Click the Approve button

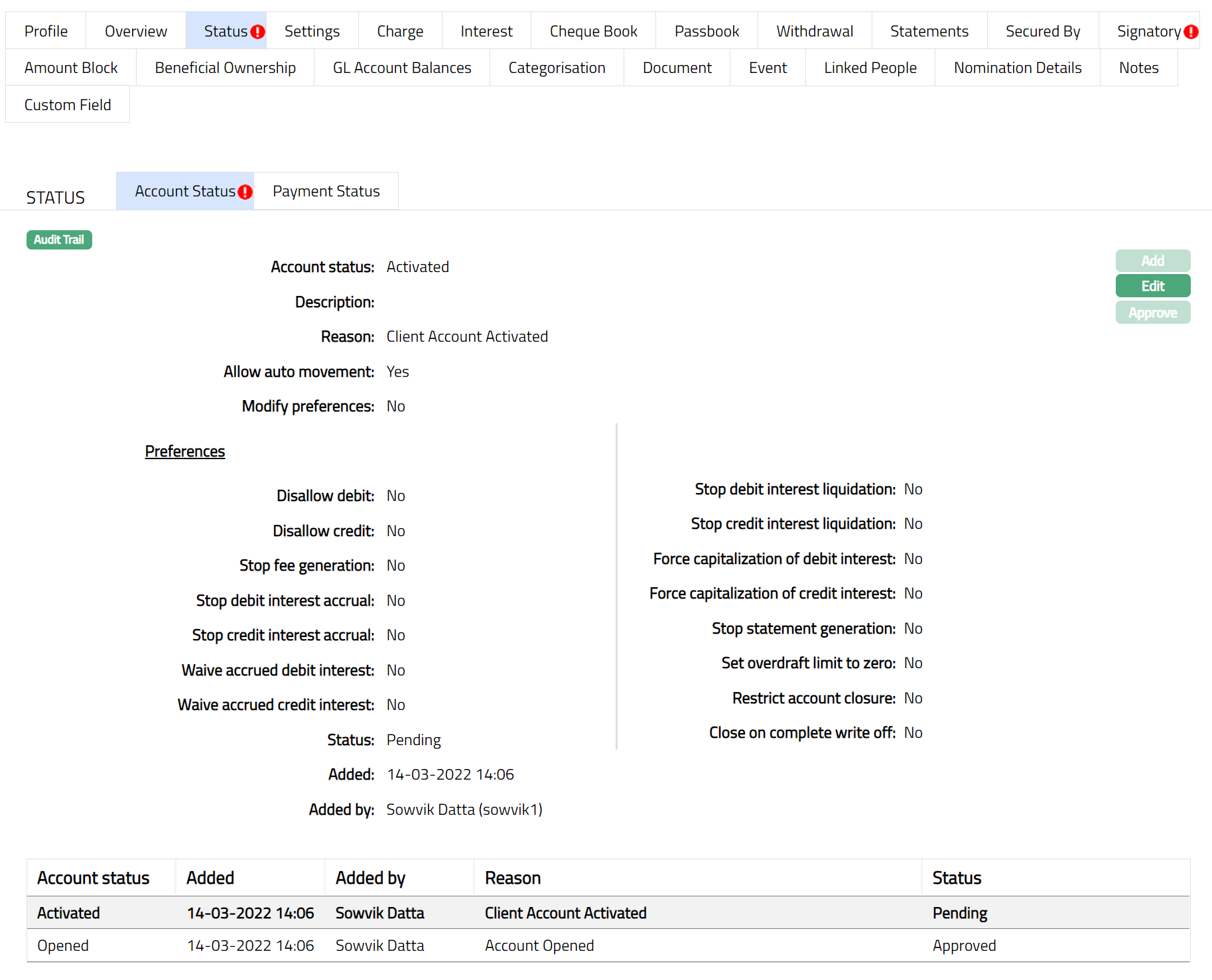coord(1152,313)
